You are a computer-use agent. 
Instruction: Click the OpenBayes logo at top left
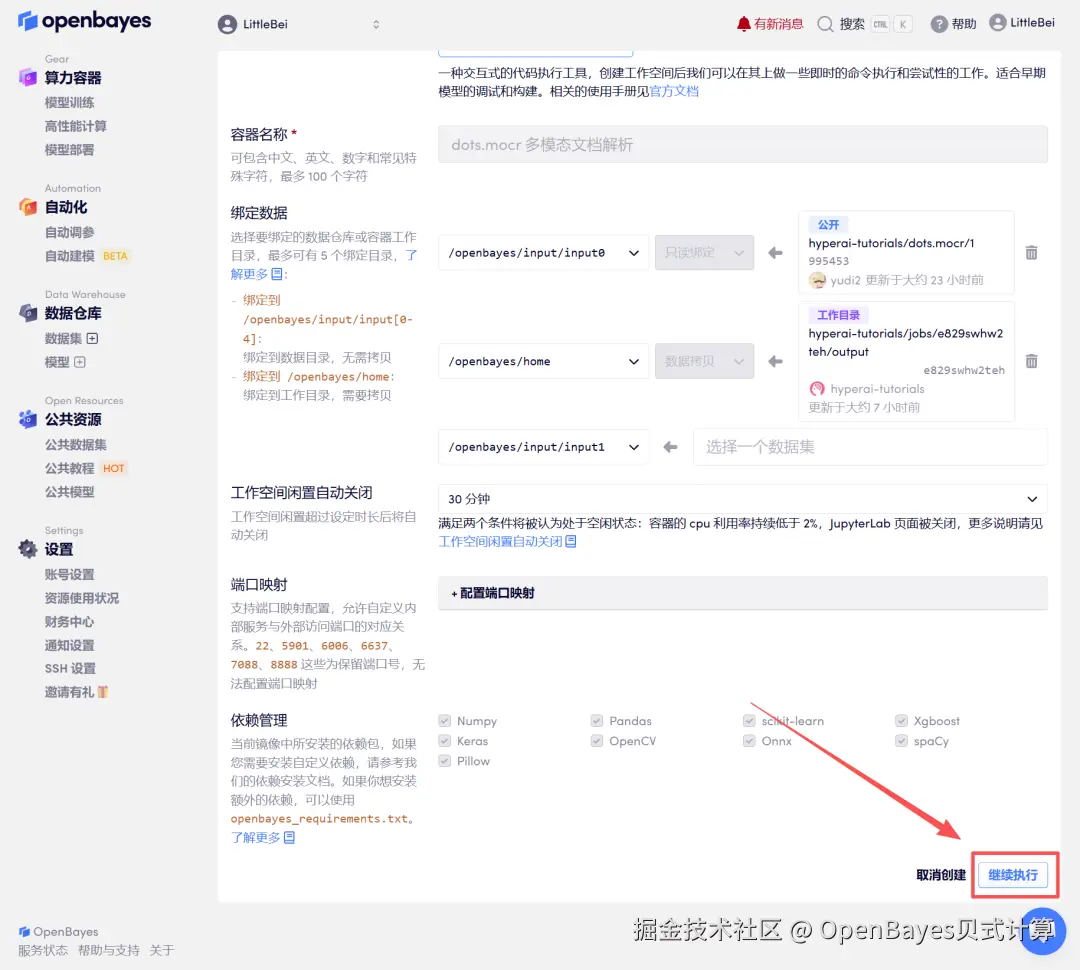[x=84, y=21]
